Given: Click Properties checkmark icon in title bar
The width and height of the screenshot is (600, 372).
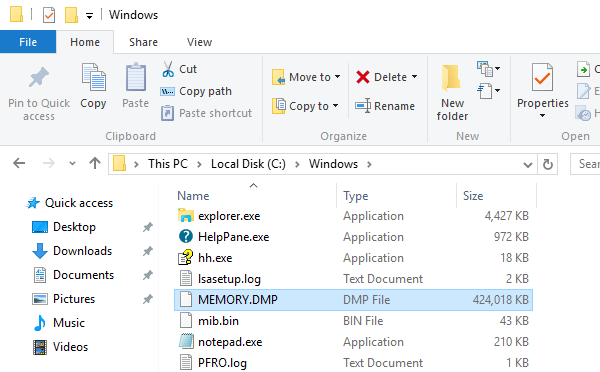Looking at the screenshot, I should [49, 15].
